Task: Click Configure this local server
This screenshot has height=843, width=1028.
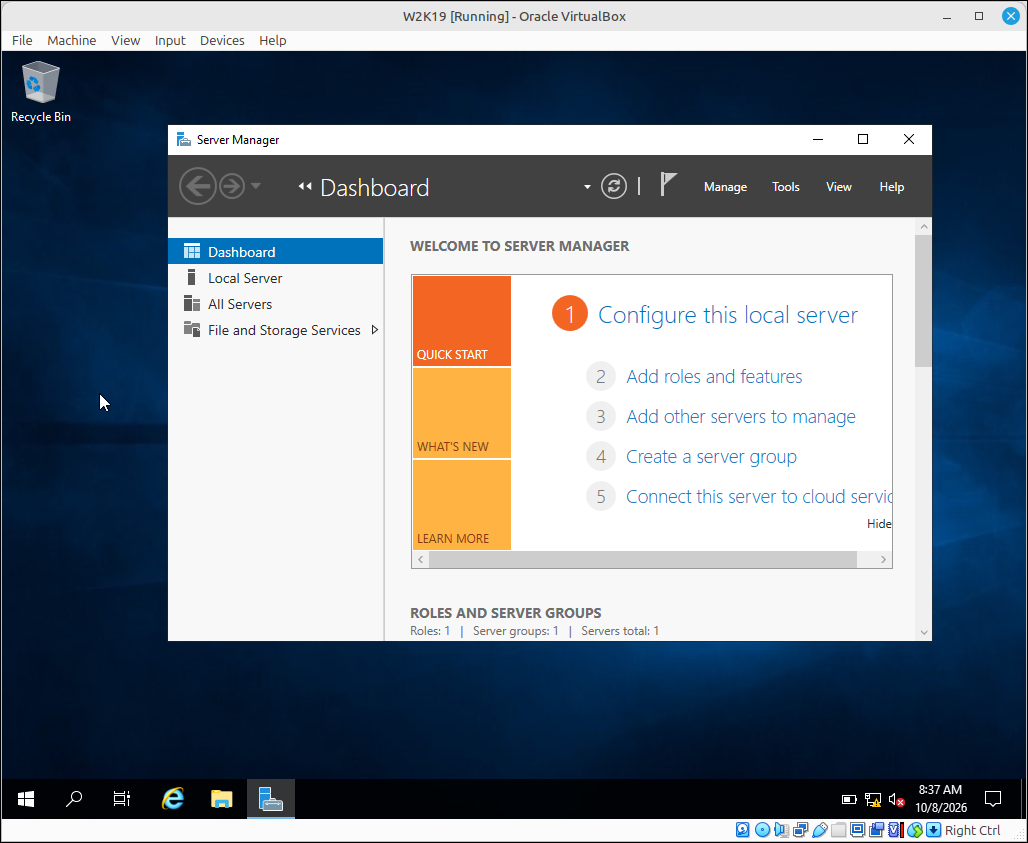Action: click(x=728, y=315)
